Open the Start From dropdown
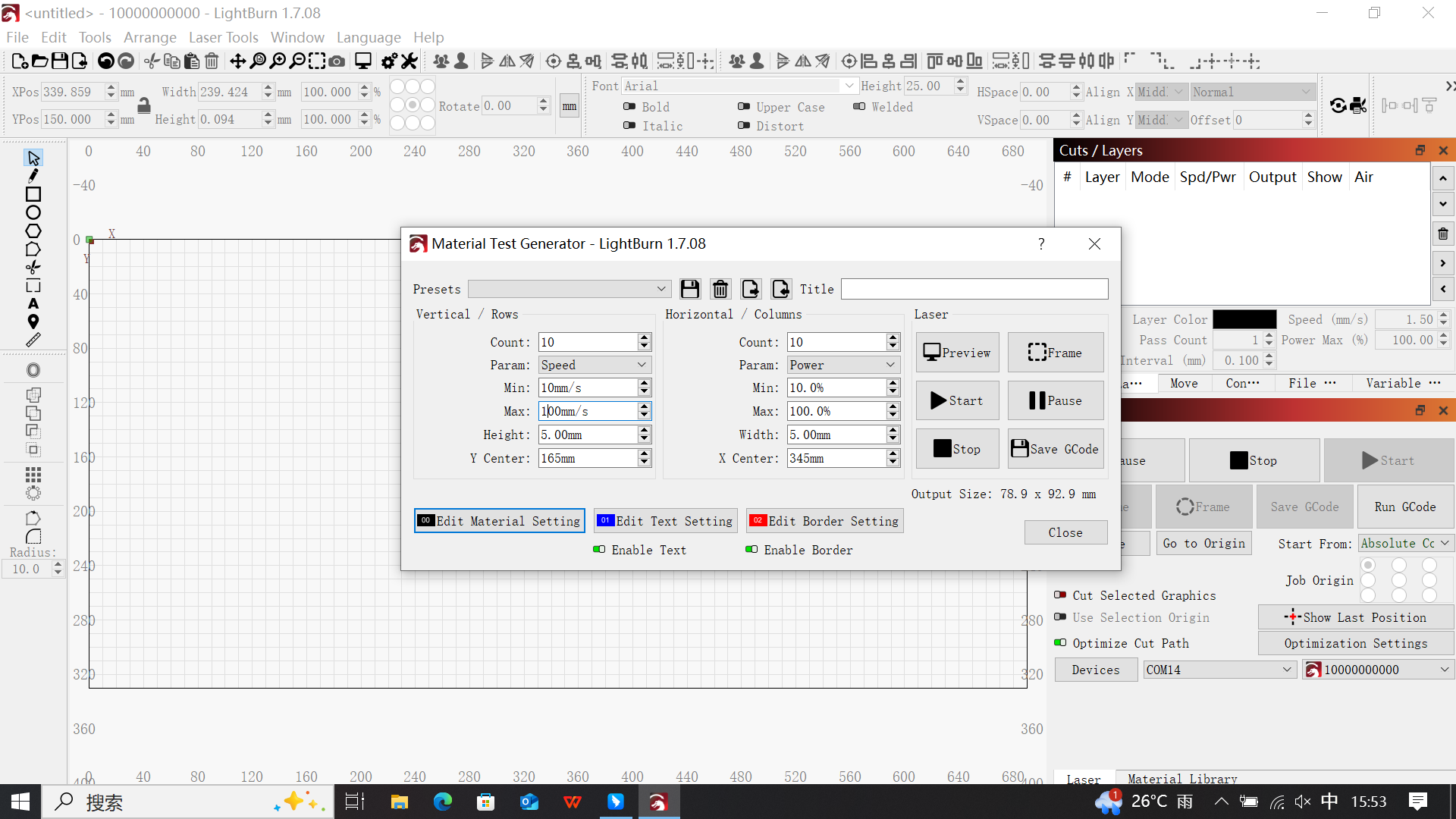Viewport: 1456px width, 819px height. pyautogui.click(x=1405, y=543)
